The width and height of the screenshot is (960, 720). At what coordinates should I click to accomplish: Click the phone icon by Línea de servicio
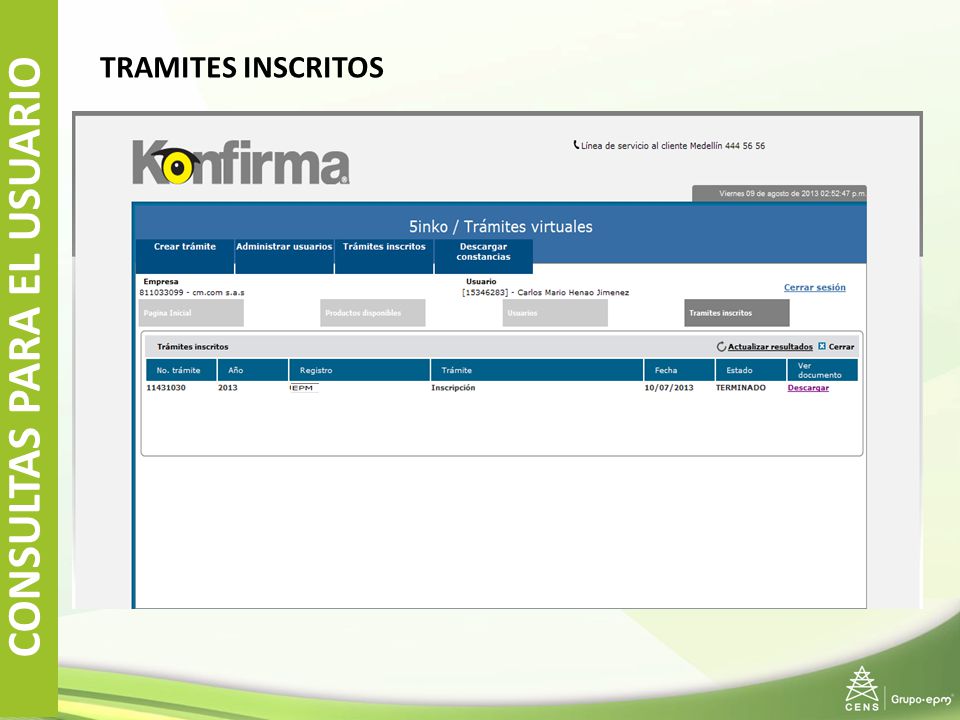tap(576, 145)
